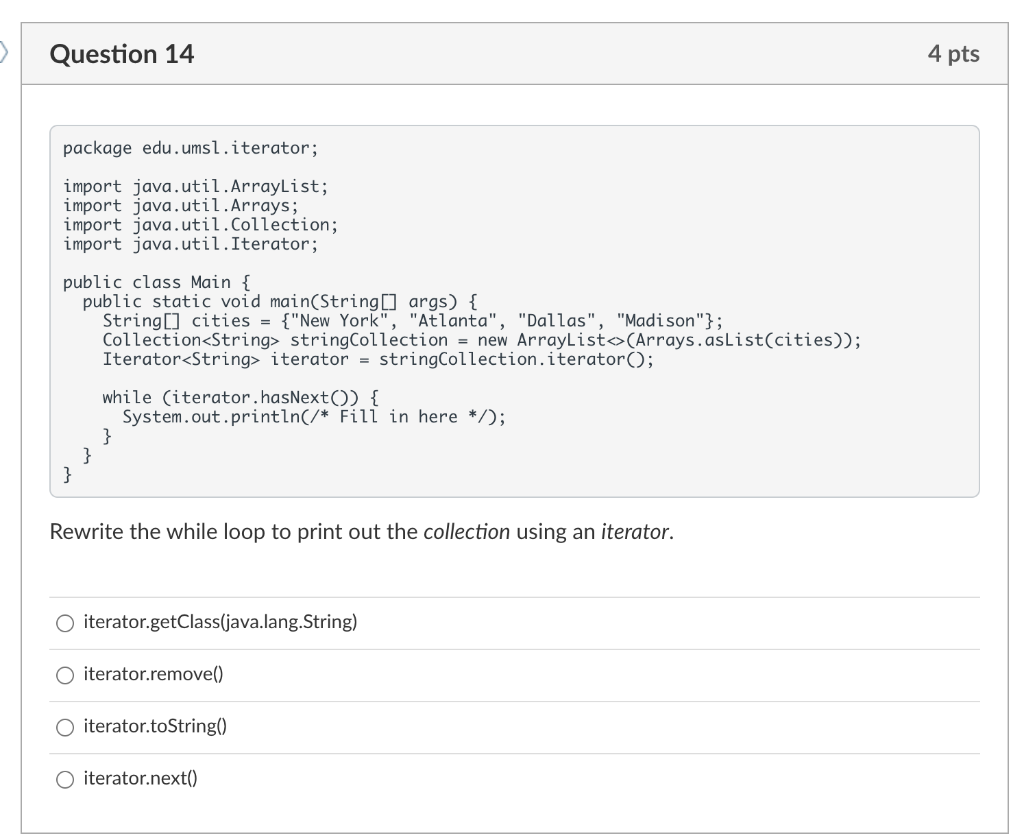1024x838 pixels.
Task: Select the iterator.getClass(java.lang.String) radio button
Action: pos(65,622)
